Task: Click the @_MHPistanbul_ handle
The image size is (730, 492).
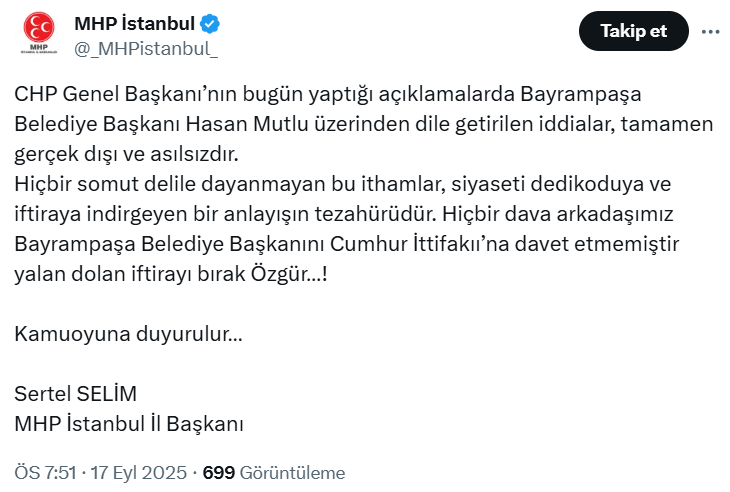Action: pyautogui.click(x=146, y=45)
